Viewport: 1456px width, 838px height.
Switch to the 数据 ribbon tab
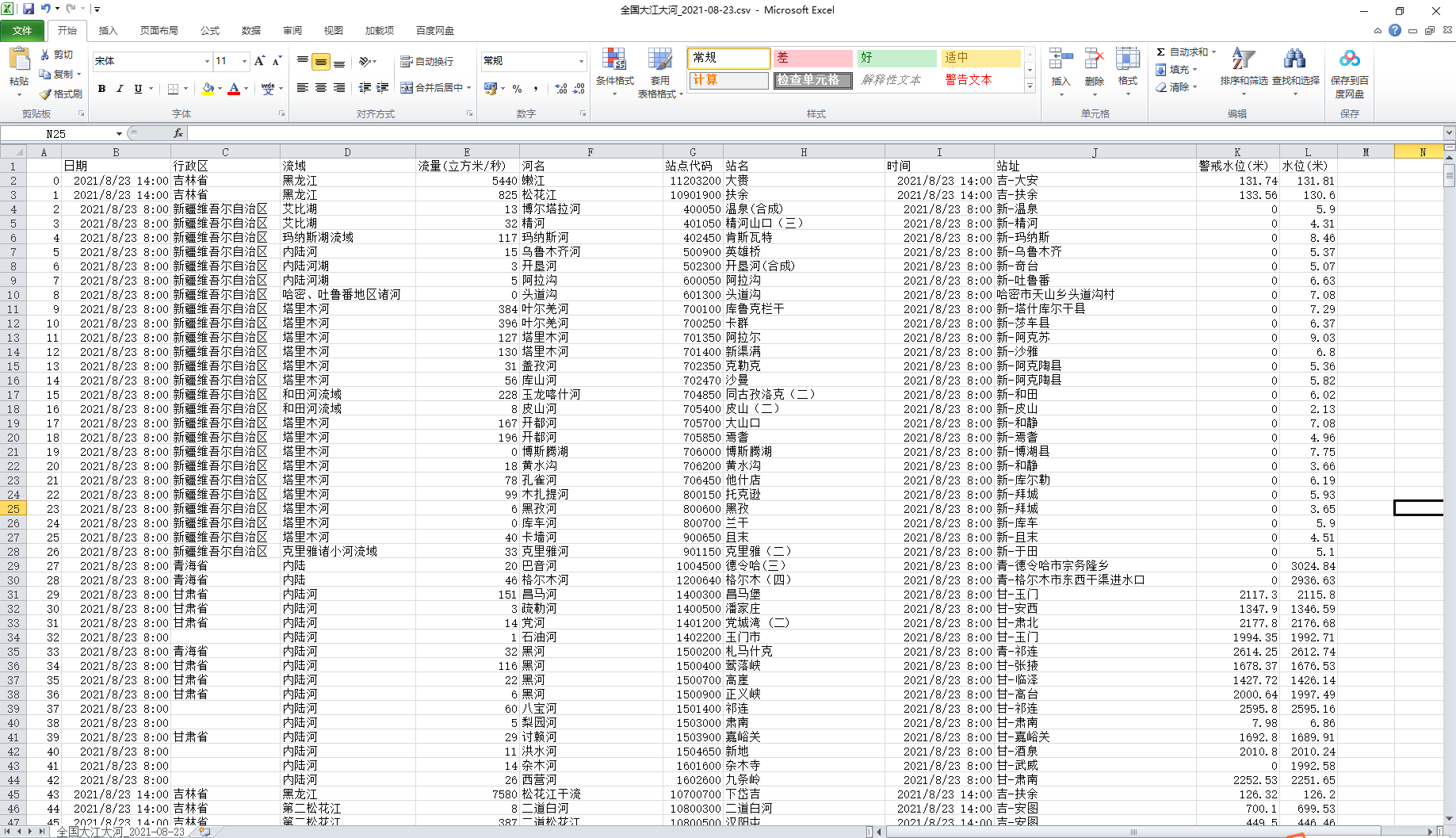point(250,31)
